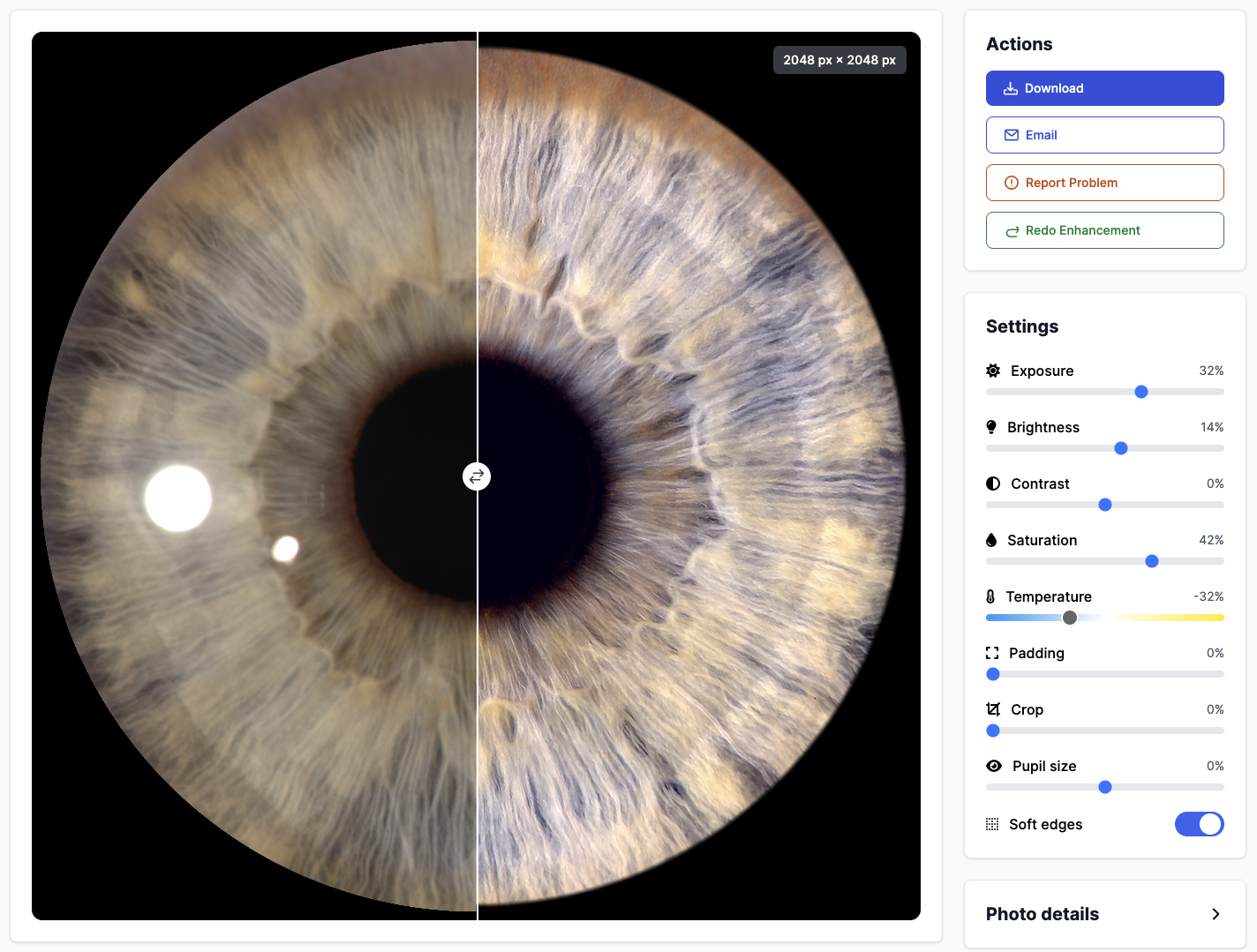This screenshot has width=1257, height=952.
Task: Click the Padding slider handle
Action: tap(993, 674)
